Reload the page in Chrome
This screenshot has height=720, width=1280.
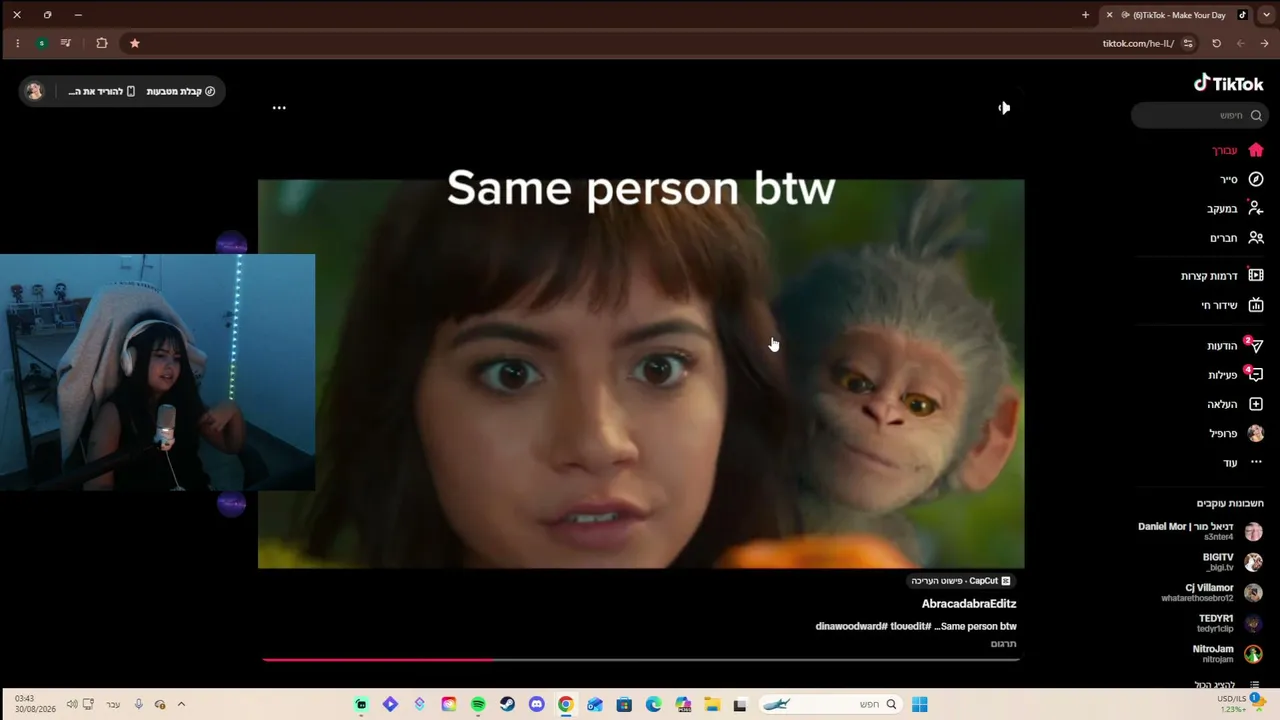click(1216, 43)
